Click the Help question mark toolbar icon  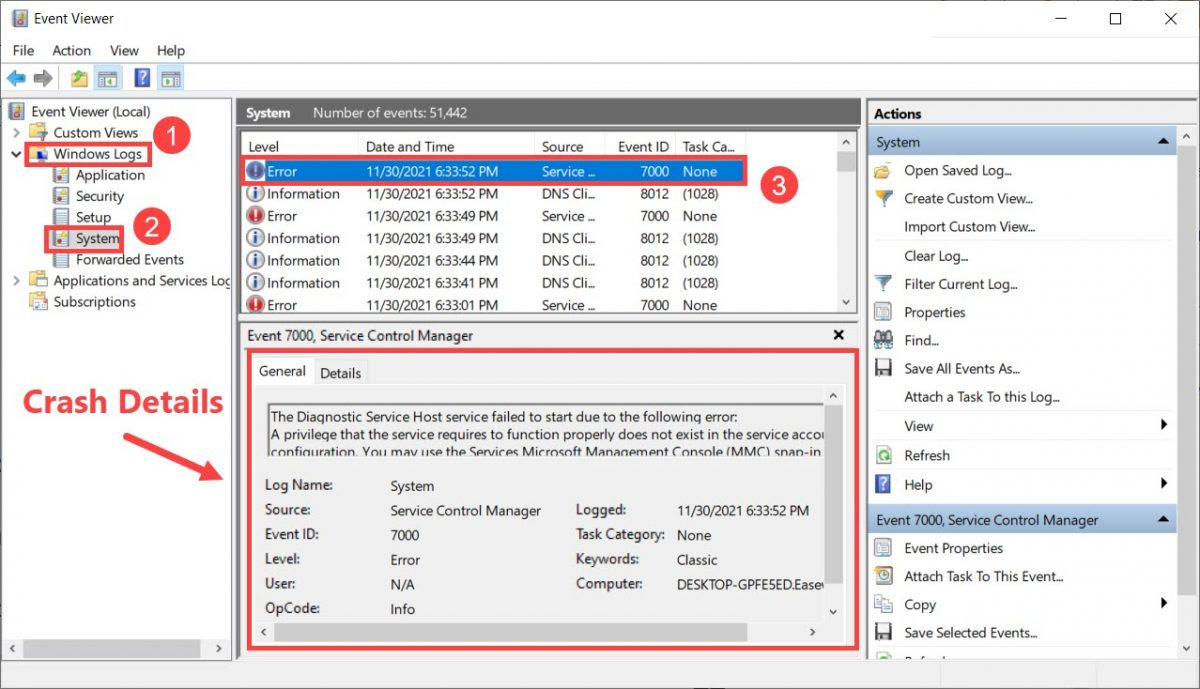(140, 78)
